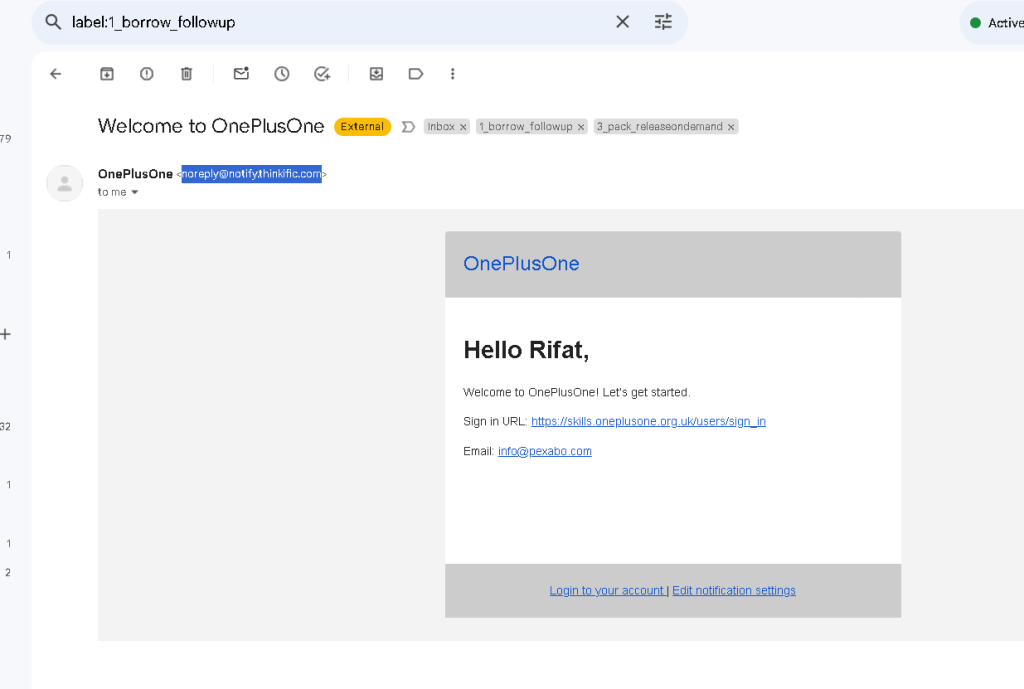The width and height of the screenshot is (1024, 689).
Task: Clear the search query
Action: pyautogui.click(x=622, y=22)
